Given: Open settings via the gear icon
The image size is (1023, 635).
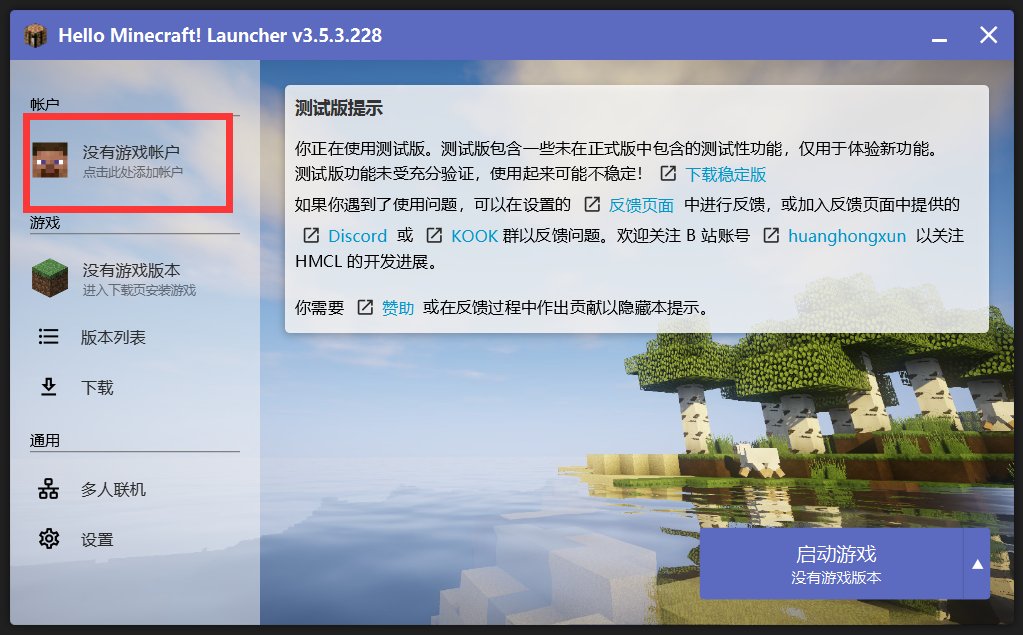Looking at the screenshot, I should [x=49, y=539].
